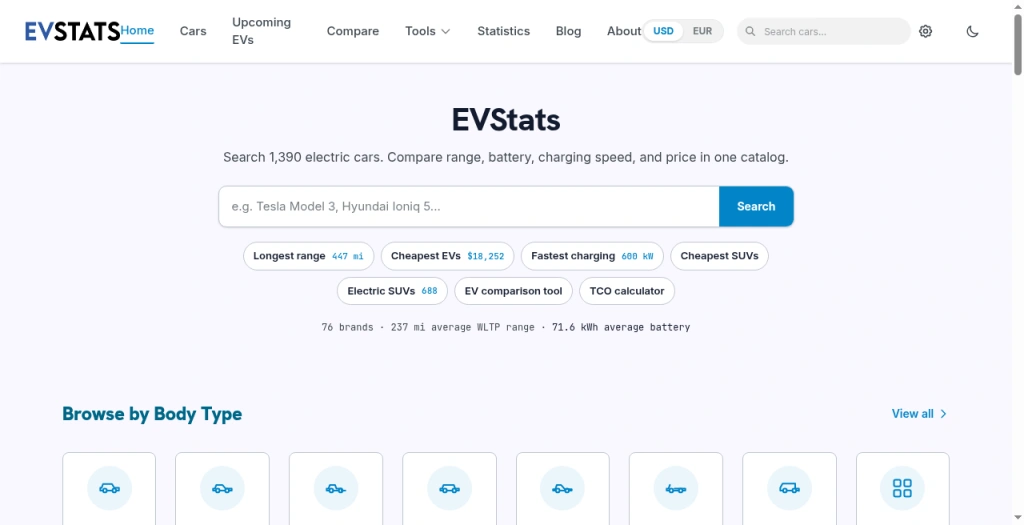Click the 76 brands statistics line
Viewport: 1024px width, 525px height.
[505, 327]
